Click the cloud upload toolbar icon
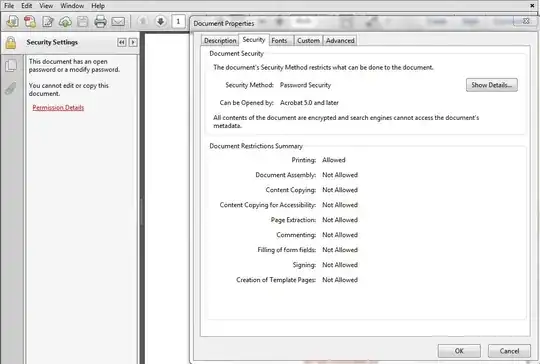 point(65,22)
